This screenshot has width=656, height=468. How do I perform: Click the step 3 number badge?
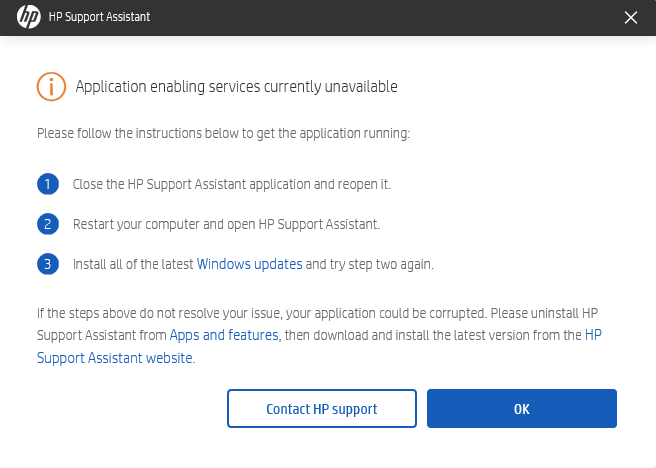pos(48,265)
